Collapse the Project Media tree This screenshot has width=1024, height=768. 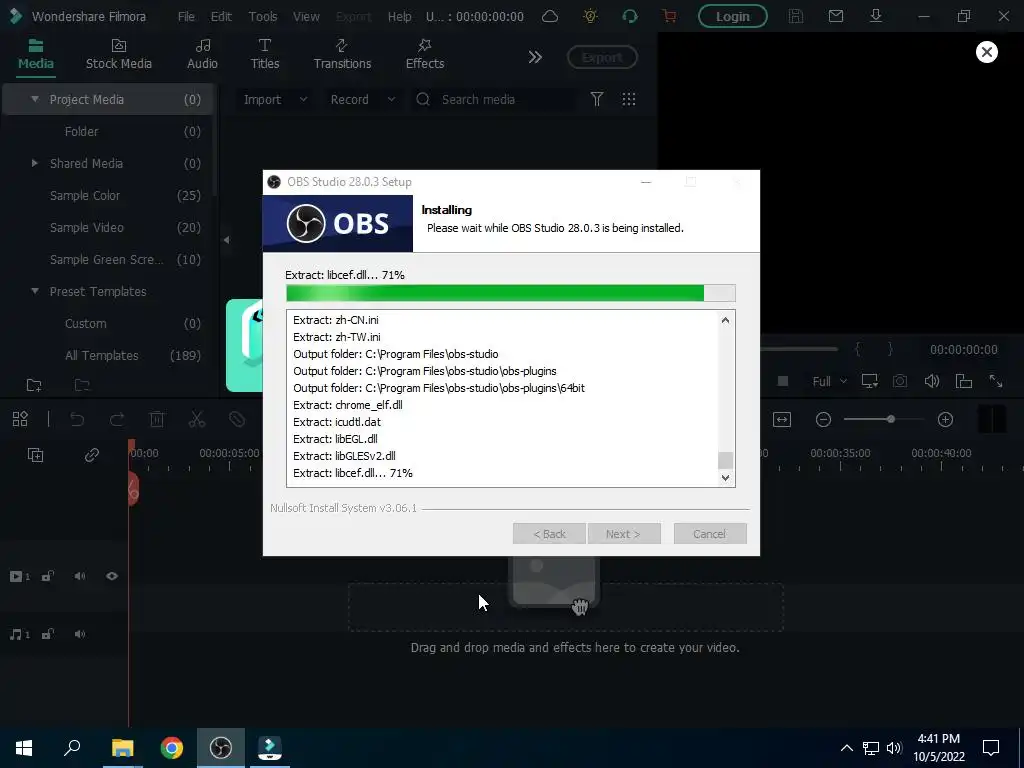(35, 99)
